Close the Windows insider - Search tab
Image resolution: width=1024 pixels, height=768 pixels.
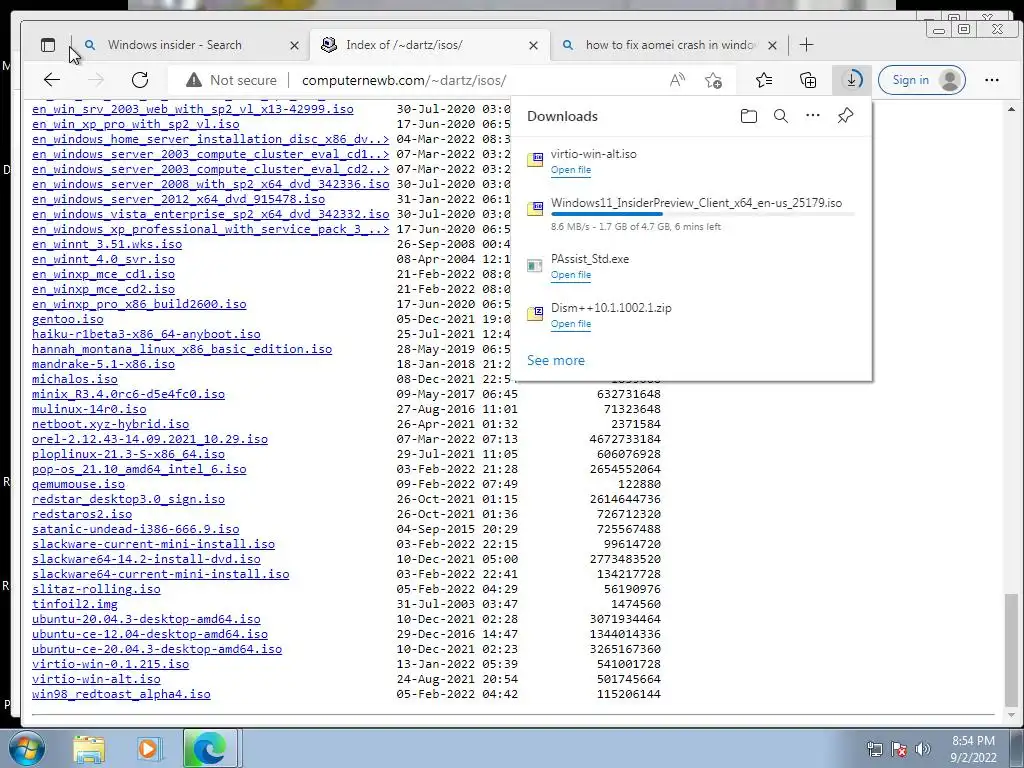(x=295, y=46)
